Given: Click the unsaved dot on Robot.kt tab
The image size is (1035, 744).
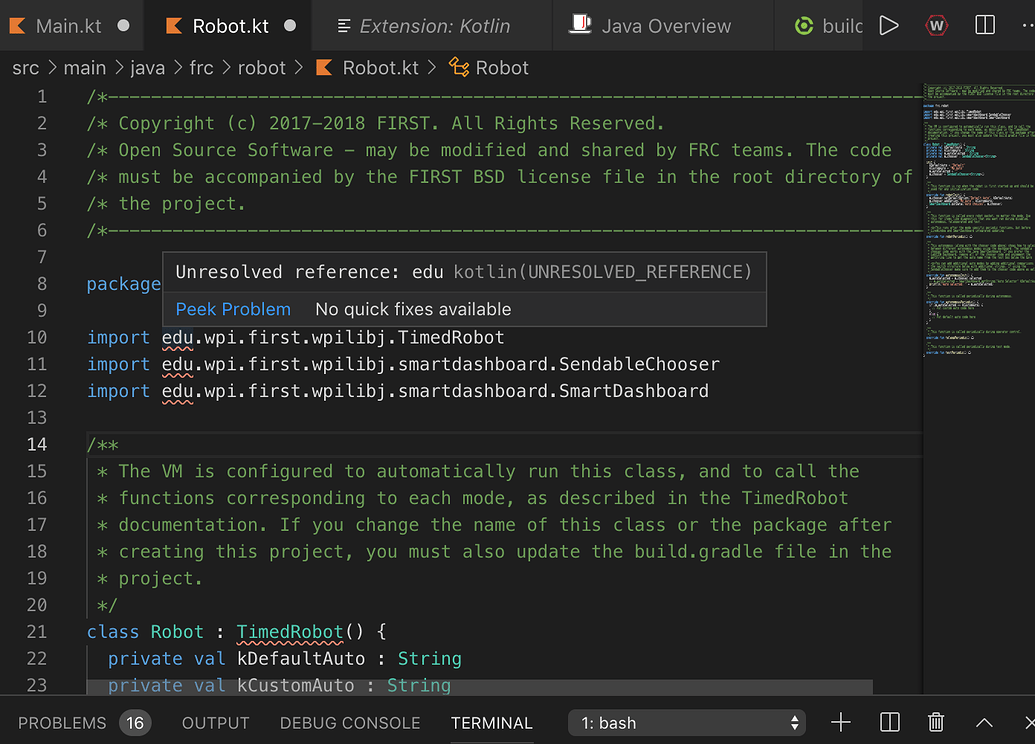Looking at the screenshot, I should [290, 26].
